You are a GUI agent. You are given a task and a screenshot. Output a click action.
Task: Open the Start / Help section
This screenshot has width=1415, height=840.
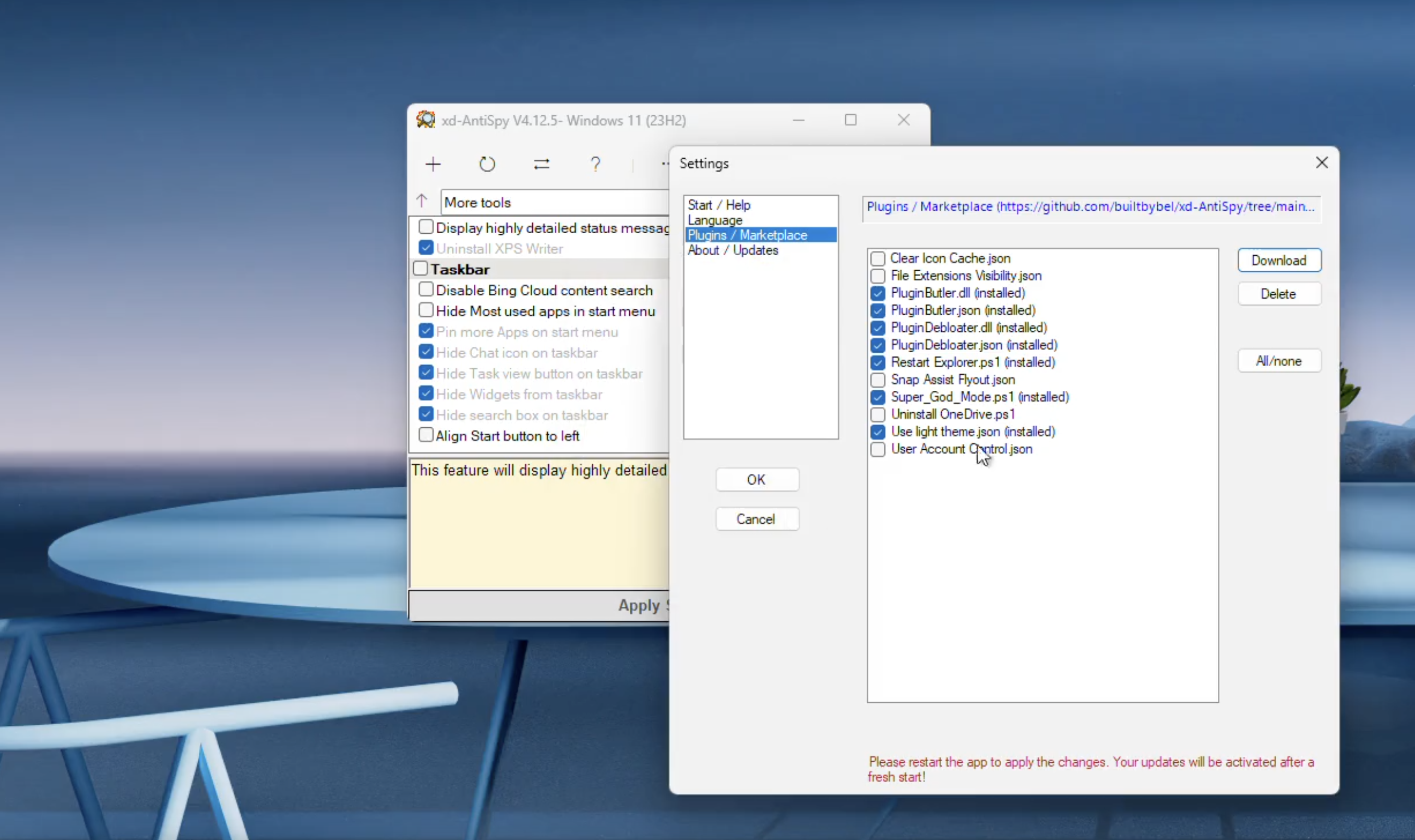[719, 205]
